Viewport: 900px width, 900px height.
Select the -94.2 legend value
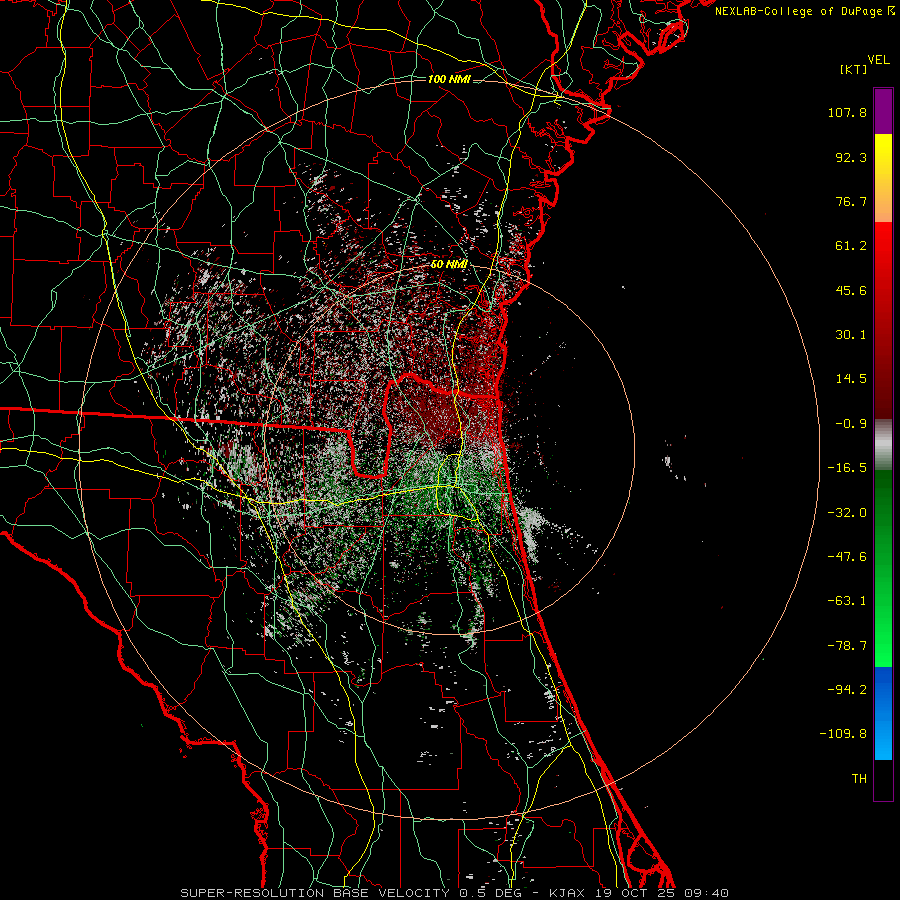click(x=847, y=689)
